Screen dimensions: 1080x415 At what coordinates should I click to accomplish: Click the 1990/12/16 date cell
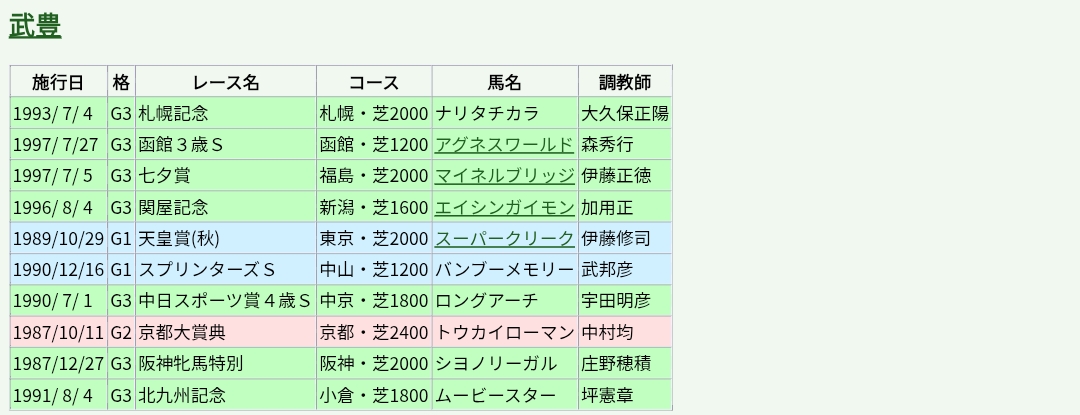click(x=59, y=270)
